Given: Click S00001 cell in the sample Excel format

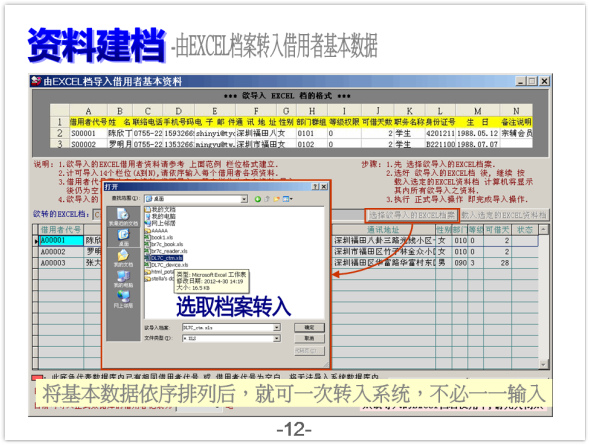Looking at the screenshot, I should (x=88, y=133).
